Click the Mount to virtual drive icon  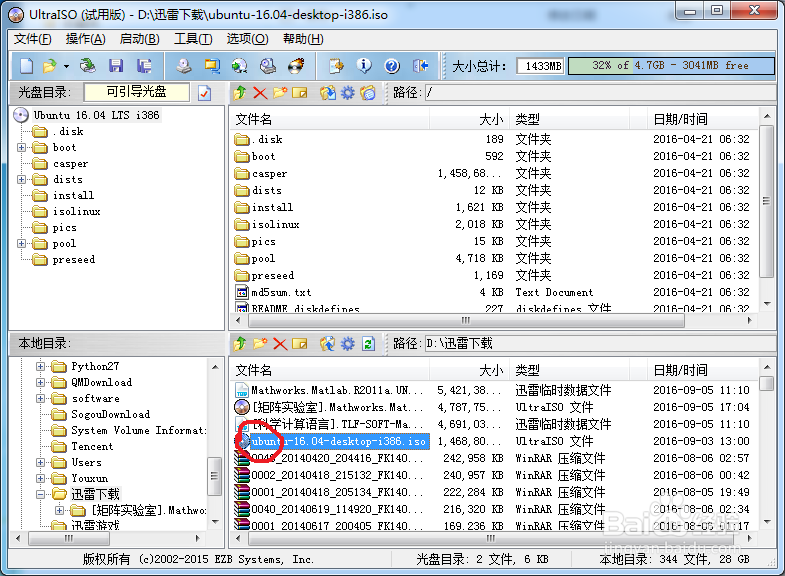coord(268,66)
